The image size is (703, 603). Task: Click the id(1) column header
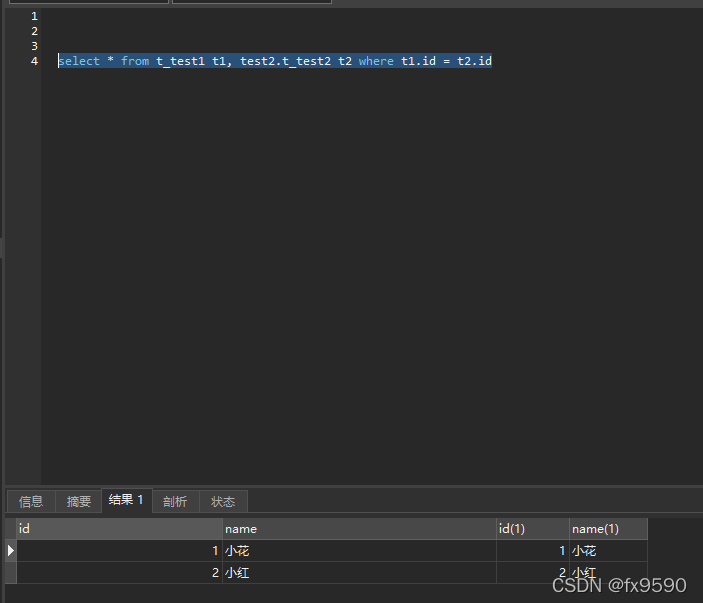click(x=532, y=529)
